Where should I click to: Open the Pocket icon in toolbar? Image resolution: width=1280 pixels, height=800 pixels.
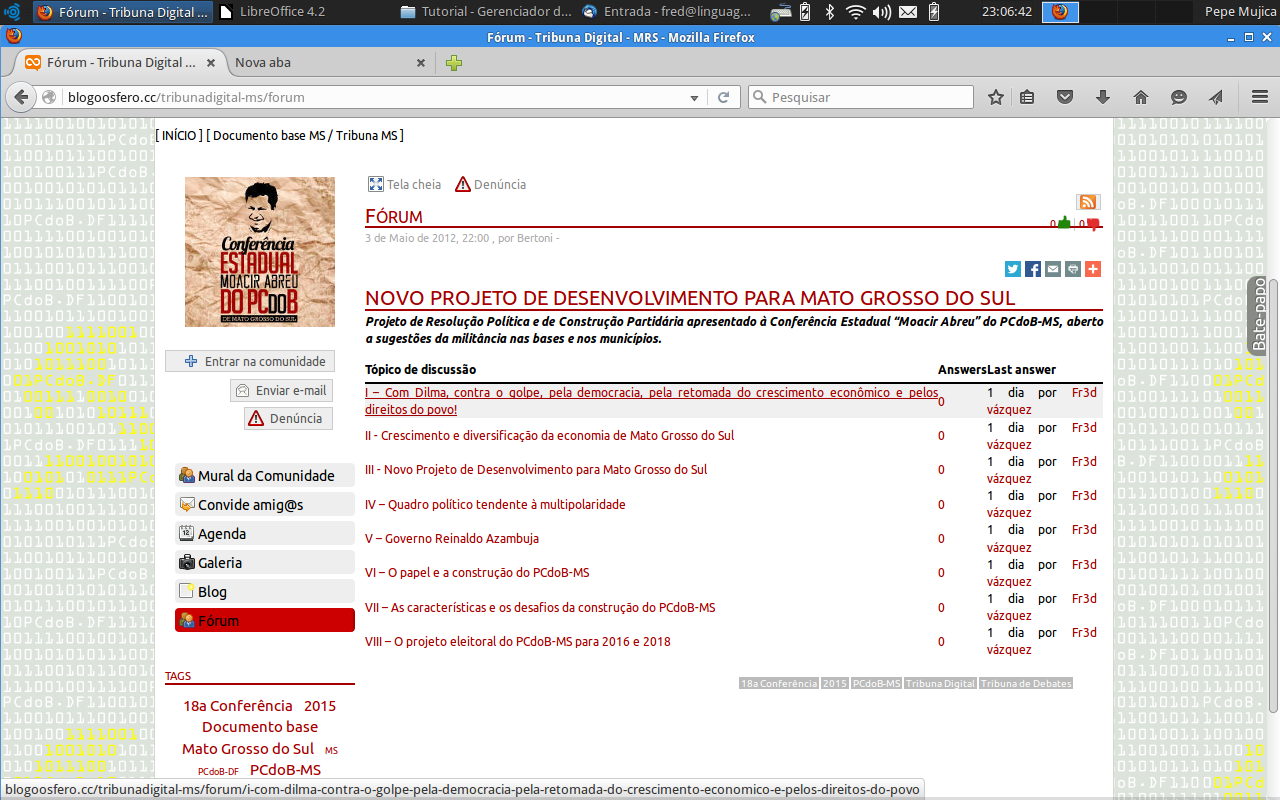[x=1066, y=97]
